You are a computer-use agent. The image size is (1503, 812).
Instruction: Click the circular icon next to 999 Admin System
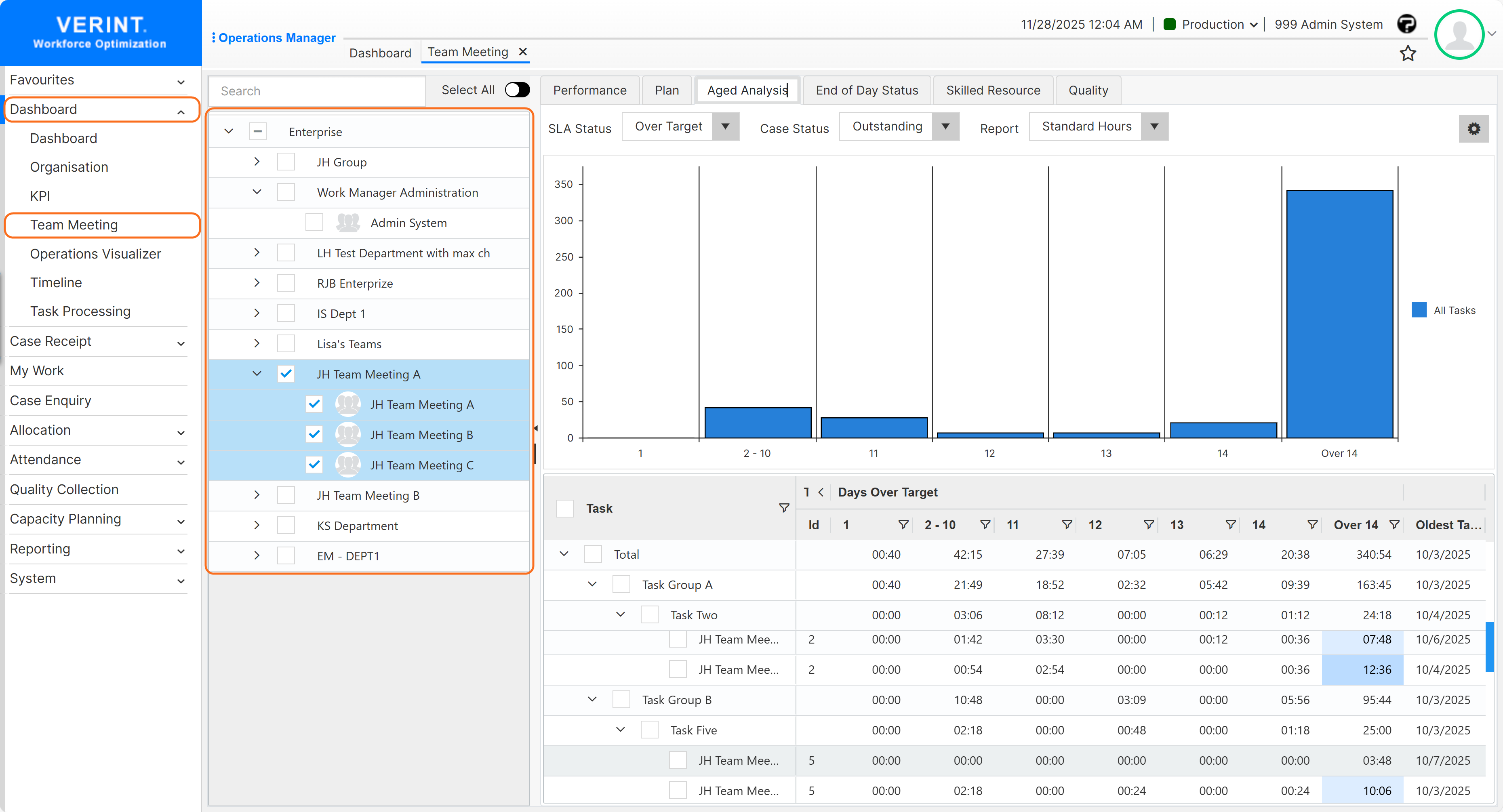tap(1407, 24)
